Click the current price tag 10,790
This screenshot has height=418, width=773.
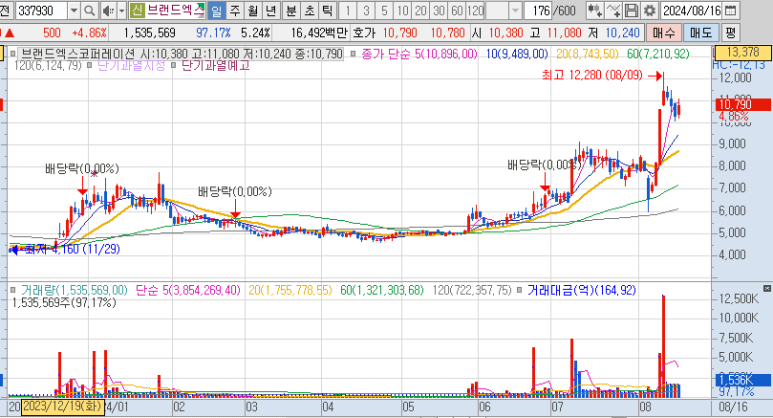742,104
